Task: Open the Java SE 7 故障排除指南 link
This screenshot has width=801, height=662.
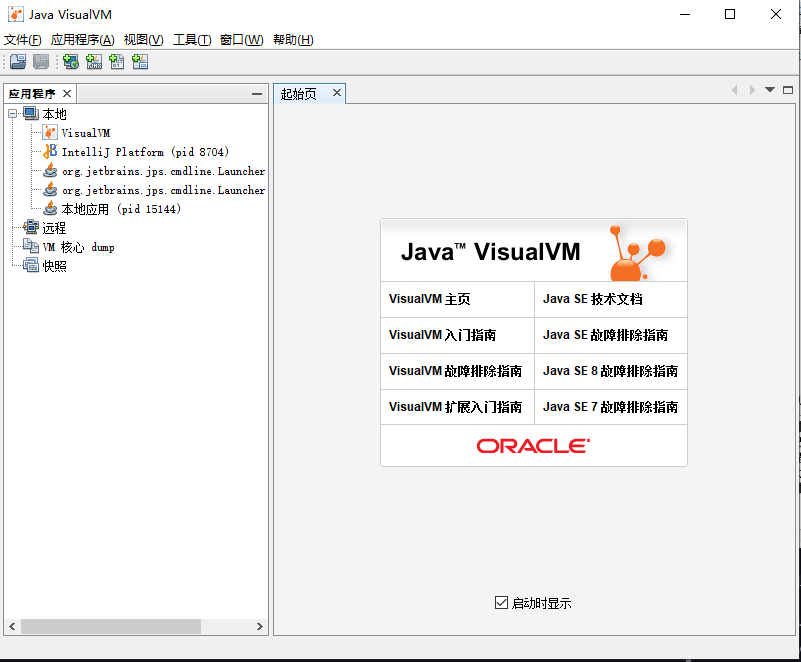Action: click(x=610, y=407)
